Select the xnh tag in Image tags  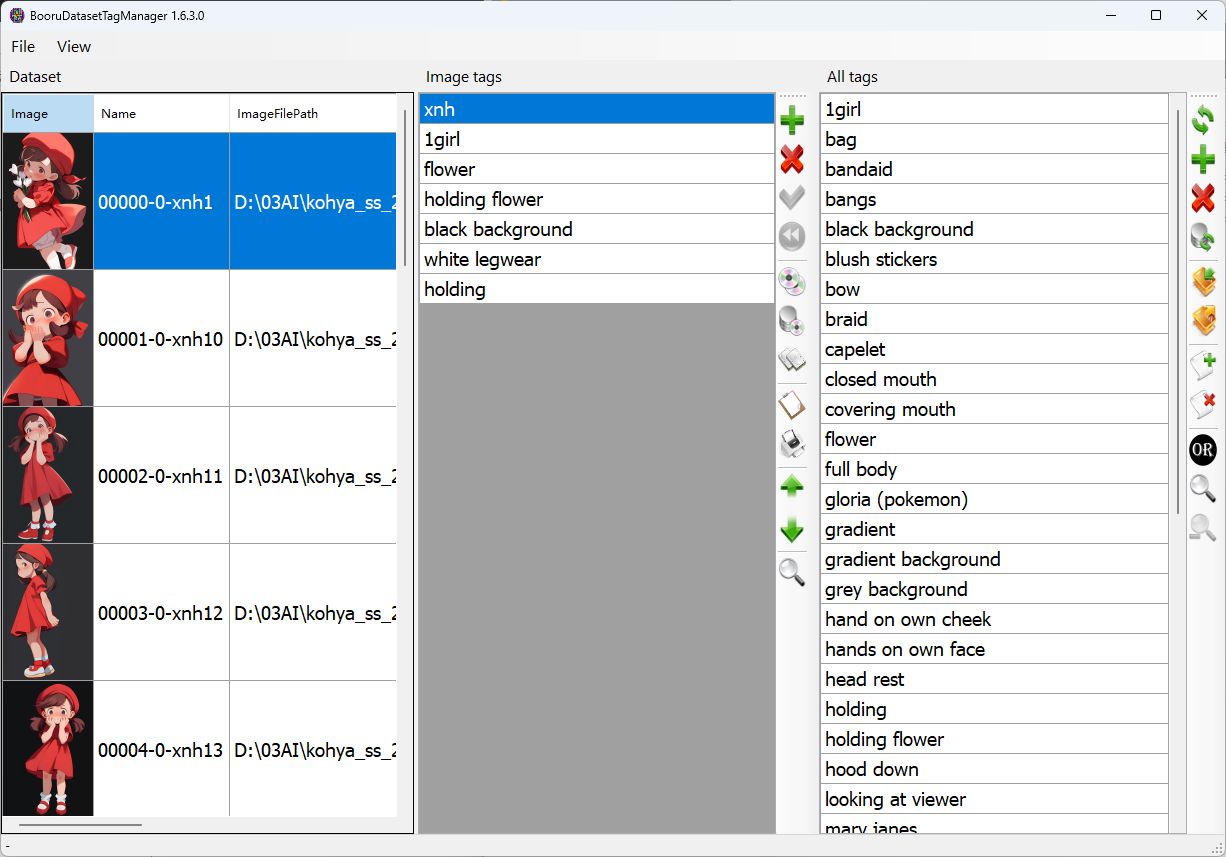pos(597,109)
